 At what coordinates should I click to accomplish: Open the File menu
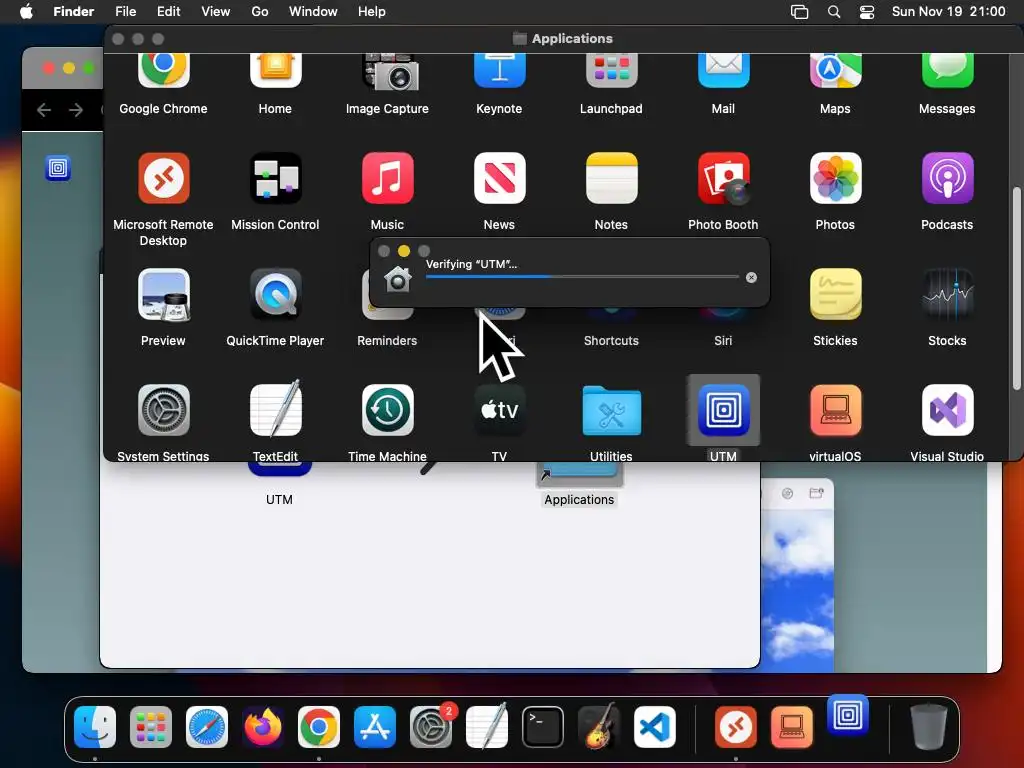125,12
